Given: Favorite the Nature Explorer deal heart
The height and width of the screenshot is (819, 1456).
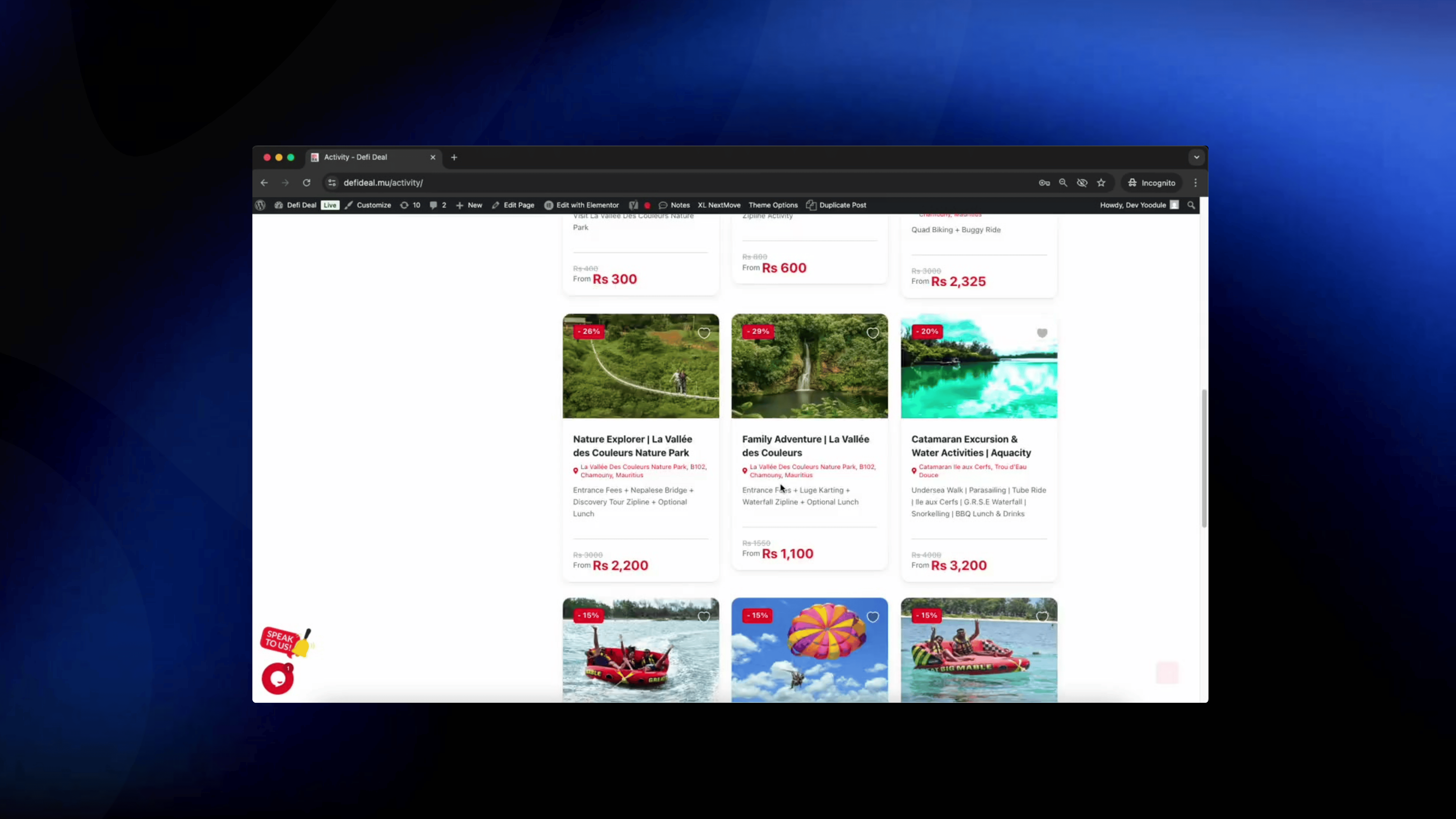Looking at the screenshot, I should [704, 333].
